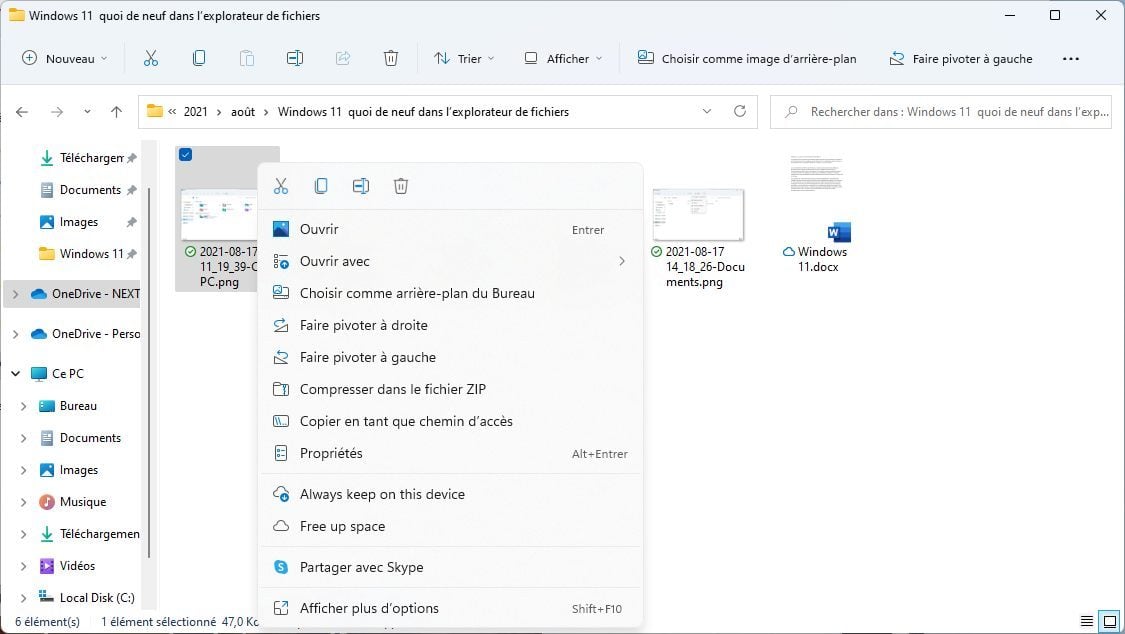Select Ouvrir in the context menu
Image resolution: width=1125 pixels, height=634 pixels.
tap(451, 230)
